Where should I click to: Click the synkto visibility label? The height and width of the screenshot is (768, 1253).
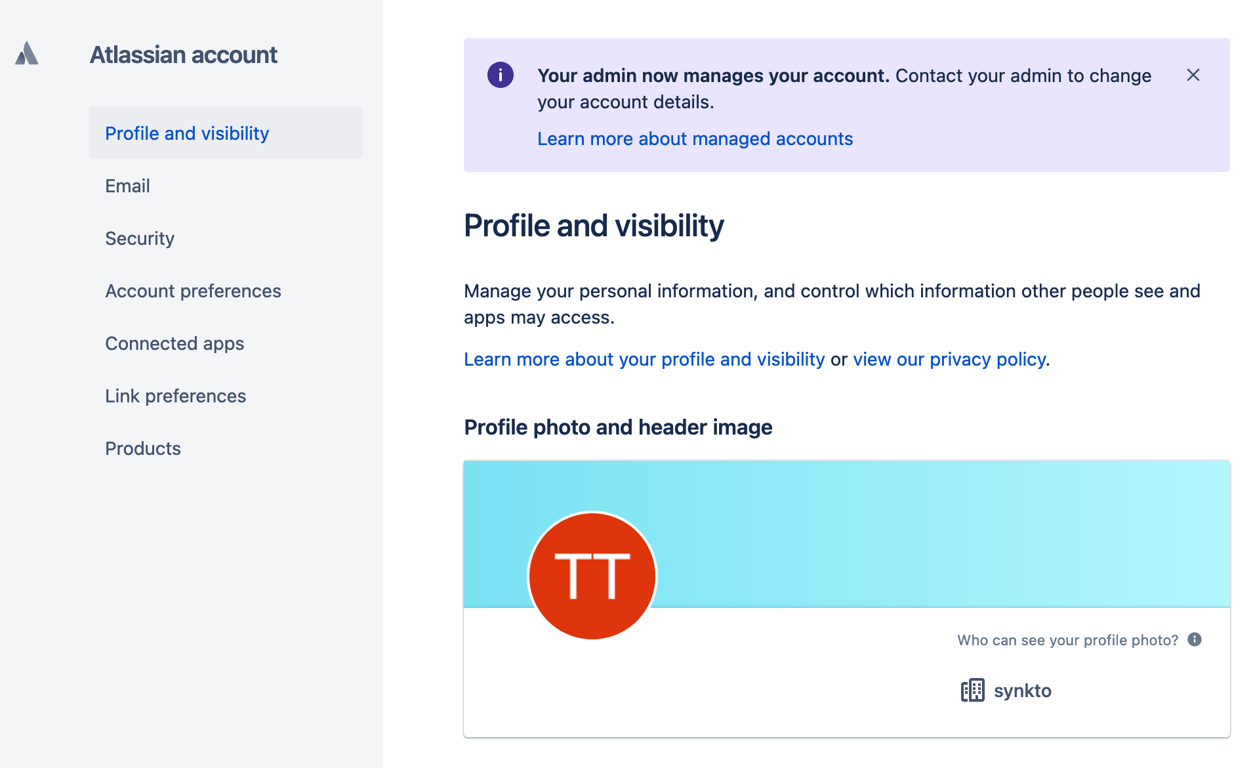tap(1022, 691)
